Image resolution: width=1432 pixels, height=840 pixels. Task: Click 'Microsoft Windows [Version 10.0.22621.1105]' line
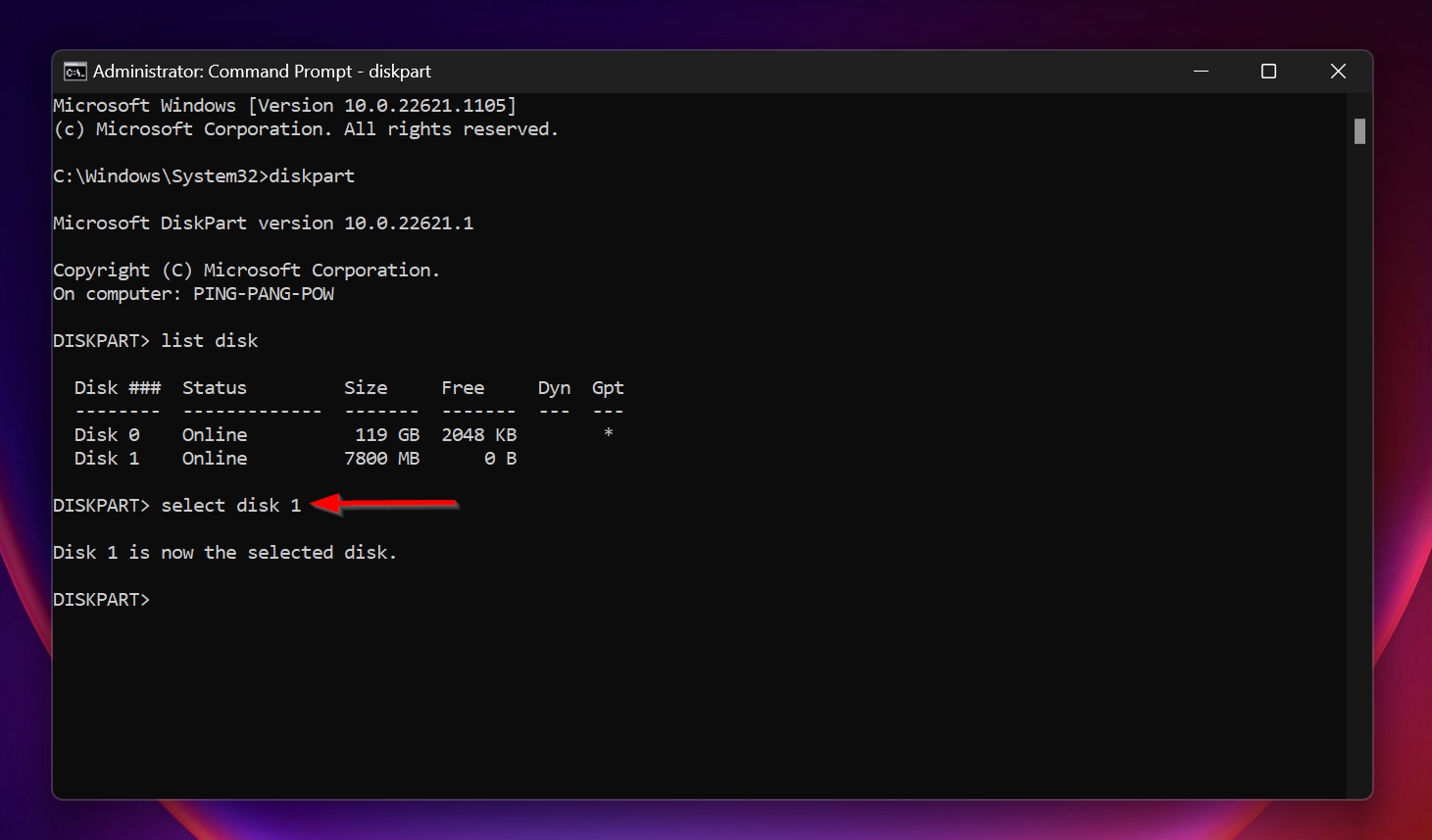pyautogui.click(x=285, y=106)
